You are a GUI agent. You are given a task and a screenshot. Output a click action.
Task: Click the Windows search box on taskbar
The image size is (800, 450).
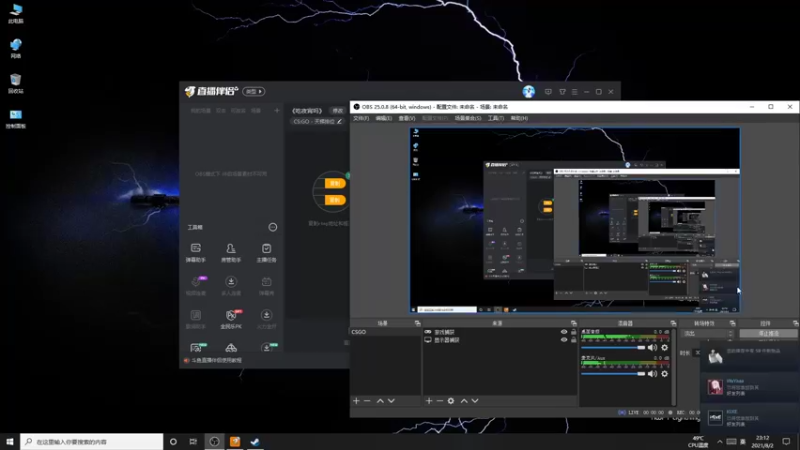coord(92,441)
